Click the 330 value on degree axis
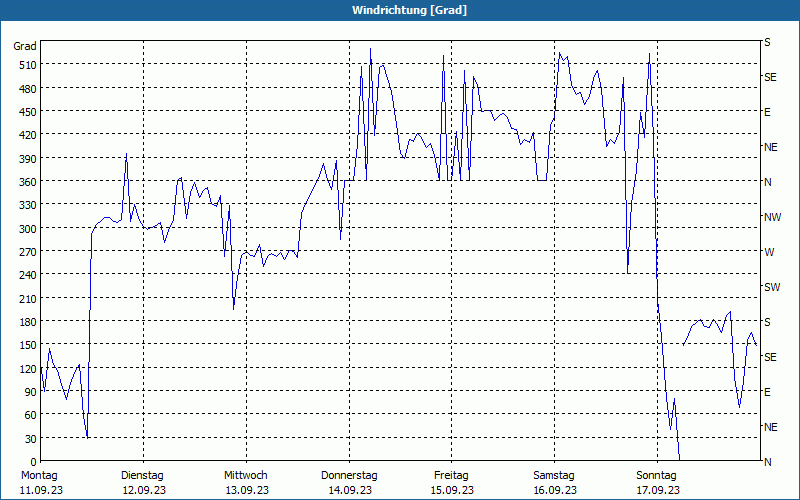Image resolution: width=800 pixels, height=500 pixels. (x=28, y=205)
